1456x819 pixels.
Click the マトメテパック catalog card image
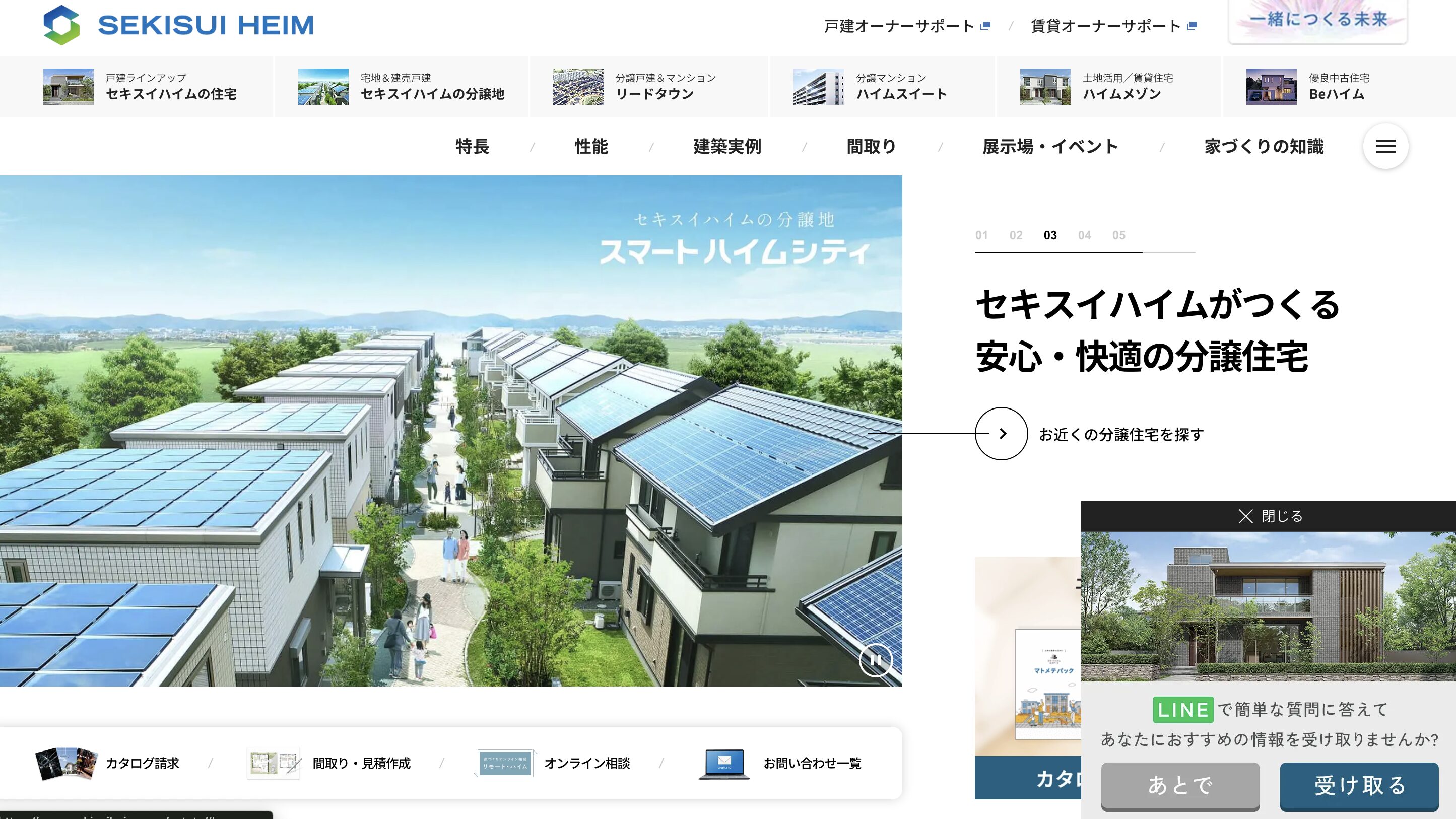(1028, 656)
